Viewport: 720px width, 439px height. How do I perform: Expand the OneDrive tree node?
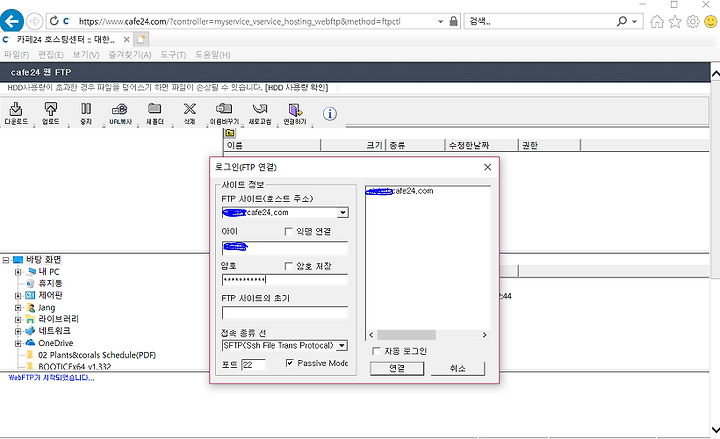pos(18,343)
